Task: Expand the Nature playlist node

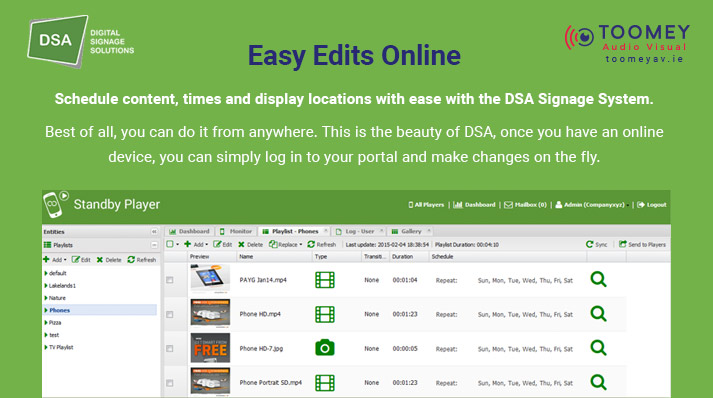Action: point(46,298)
